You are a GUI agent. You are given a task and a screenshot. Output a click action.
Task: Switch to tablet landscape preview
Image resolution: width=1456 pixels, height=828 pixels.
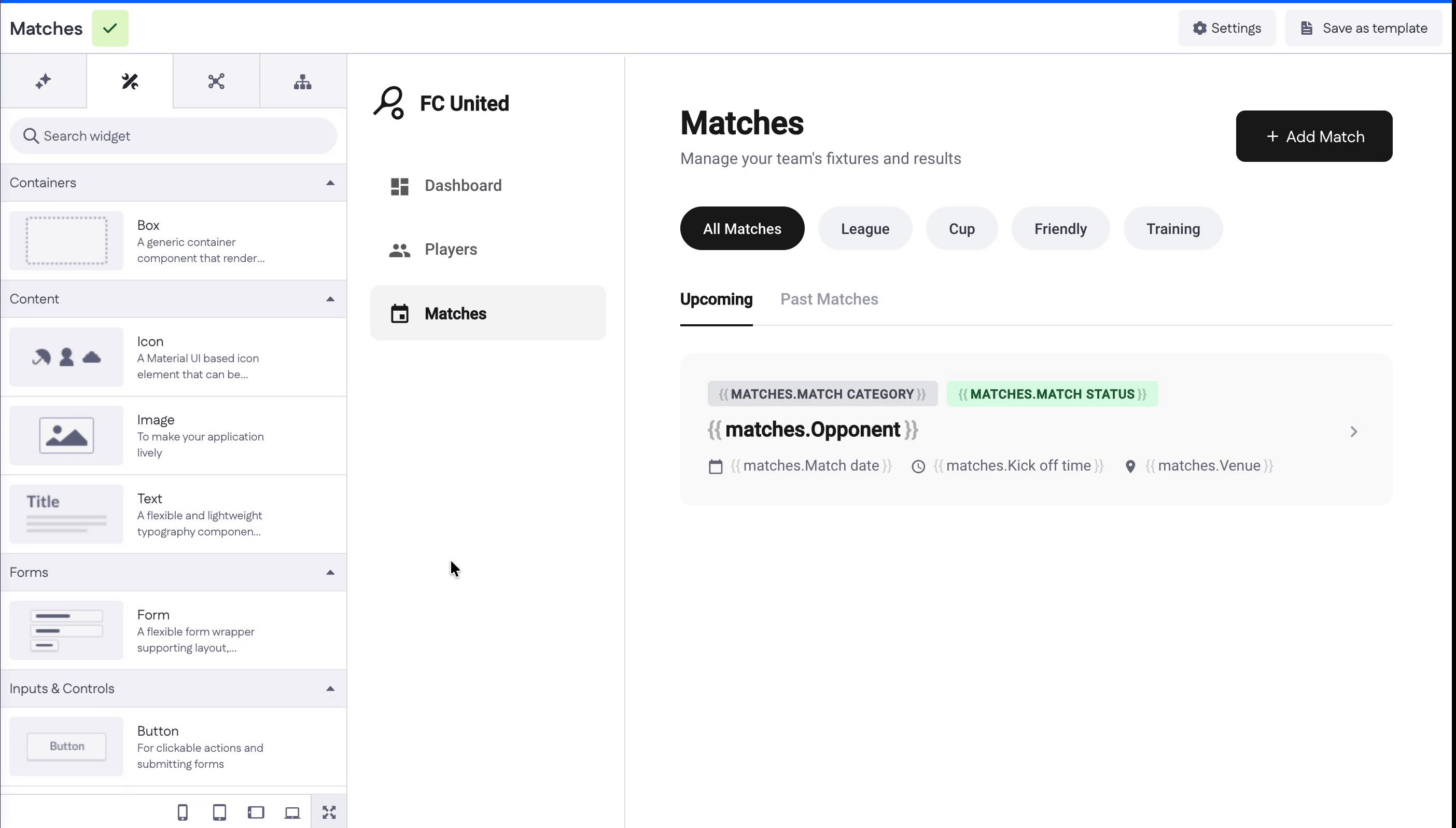click(x=256, y=812)
